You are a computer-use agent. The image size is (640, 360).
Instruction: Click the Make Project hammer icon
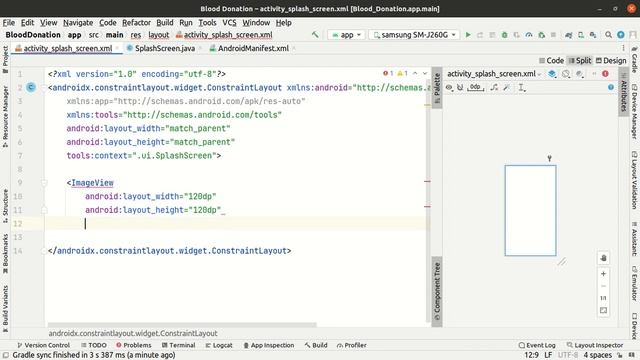pyautogui.click(x=315, y=35)
